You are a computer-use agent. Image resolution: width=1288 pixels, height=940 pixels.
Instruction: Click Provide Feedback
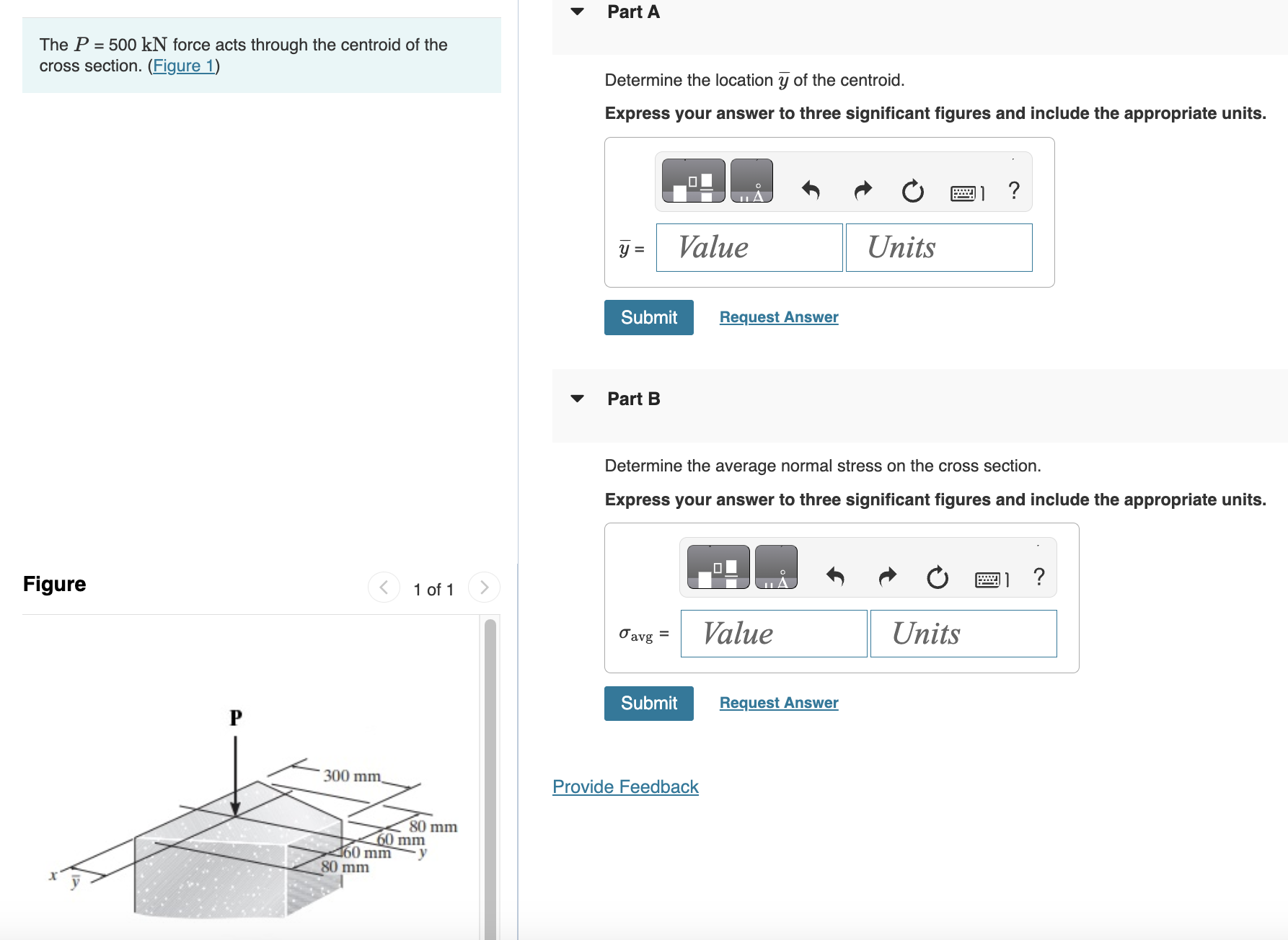tap(625, 786)
